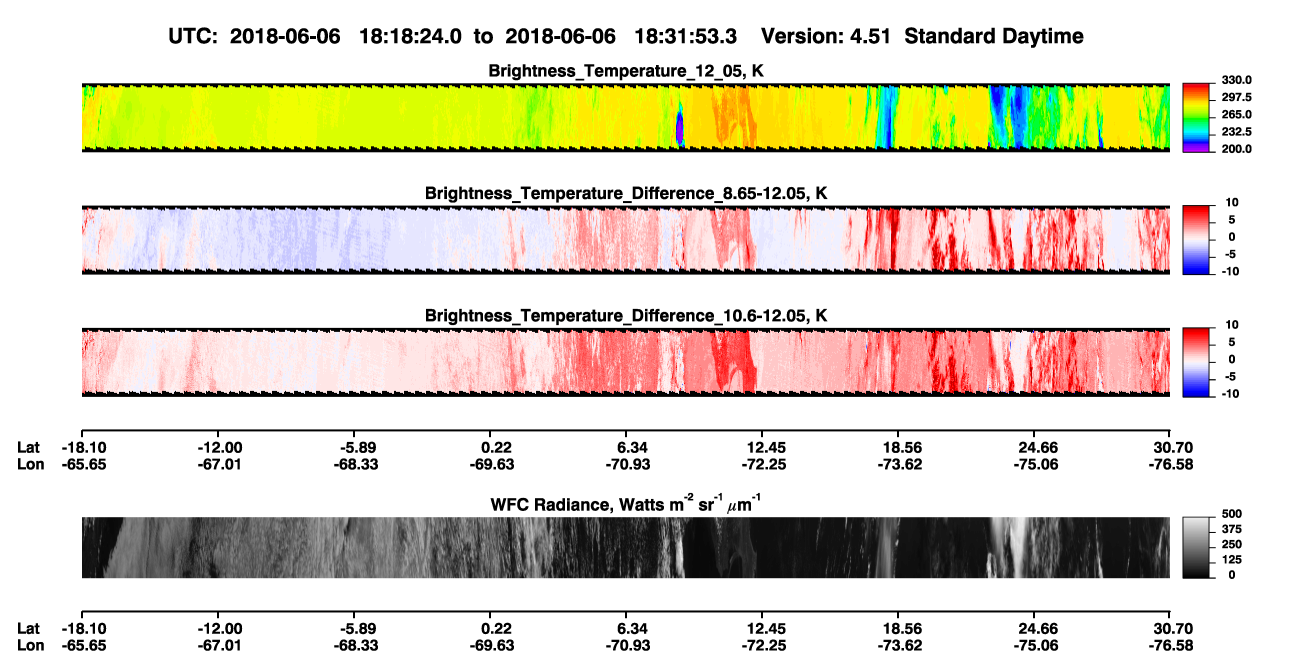Image resolution: width=1300 pixels, height=667 pixels.
Task: Click the end time 18:31:53.3 in the title
Action: (685, 36)
